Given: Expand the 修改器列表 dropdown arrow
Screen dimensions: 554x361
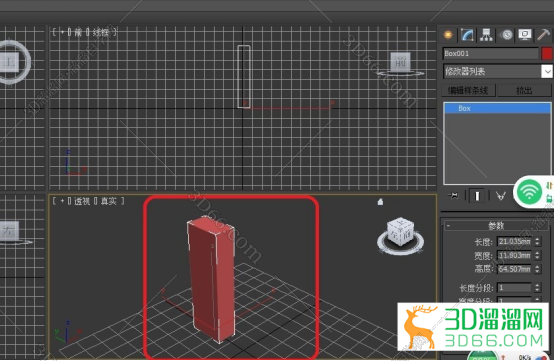Looking at the screenshot, I should tap(547, 71).
